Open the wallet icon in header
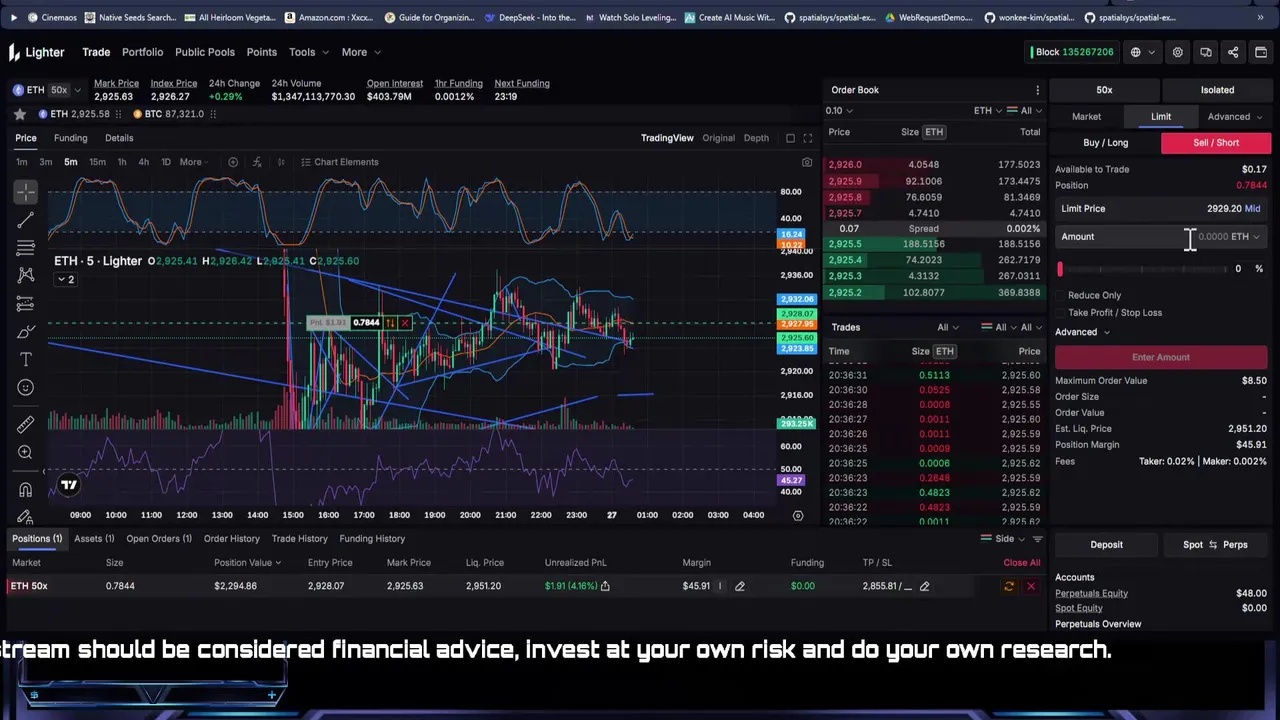The height and width of the screenshot is (720, 1280). (x=1261, y=52)
